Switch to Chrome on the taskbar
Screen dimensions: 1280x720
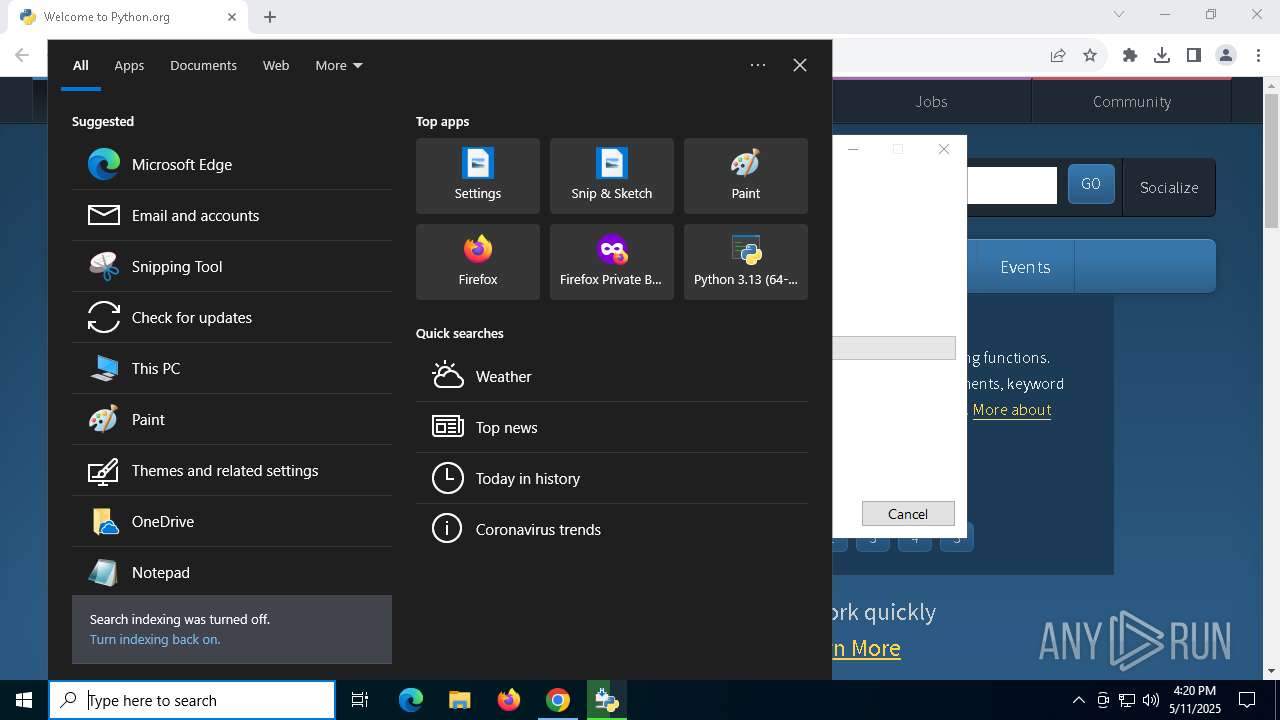558,700
